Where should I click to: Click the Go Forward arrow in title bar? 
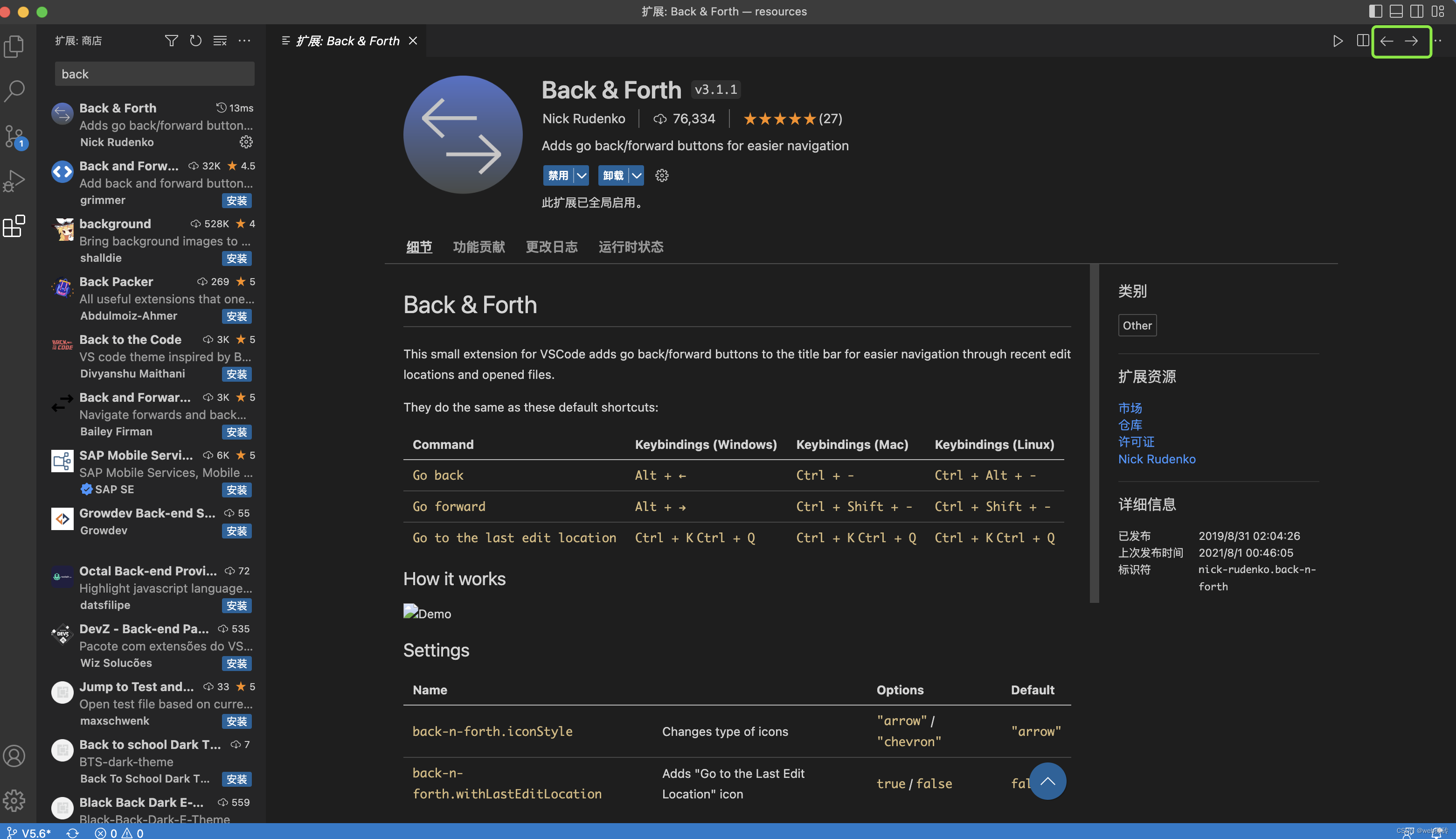pos(1412,41)
